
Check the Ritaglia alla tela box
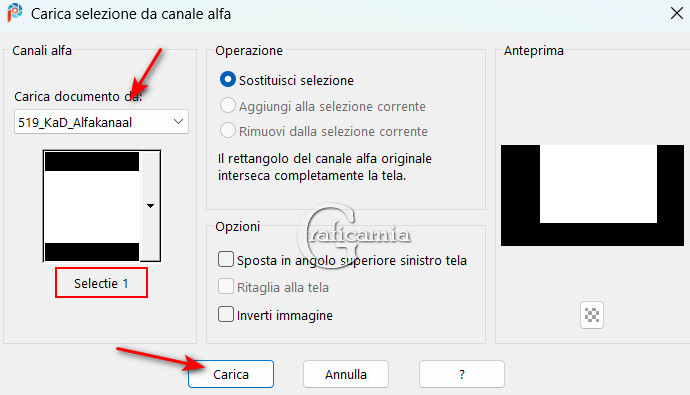[226, 286]
